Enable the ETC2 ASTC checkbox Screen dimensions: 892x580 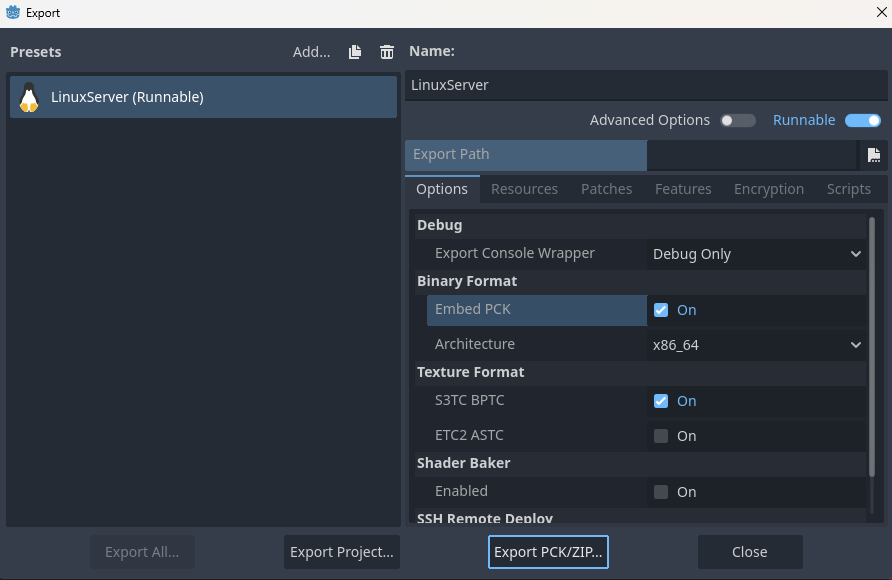[x=661, y=436]
